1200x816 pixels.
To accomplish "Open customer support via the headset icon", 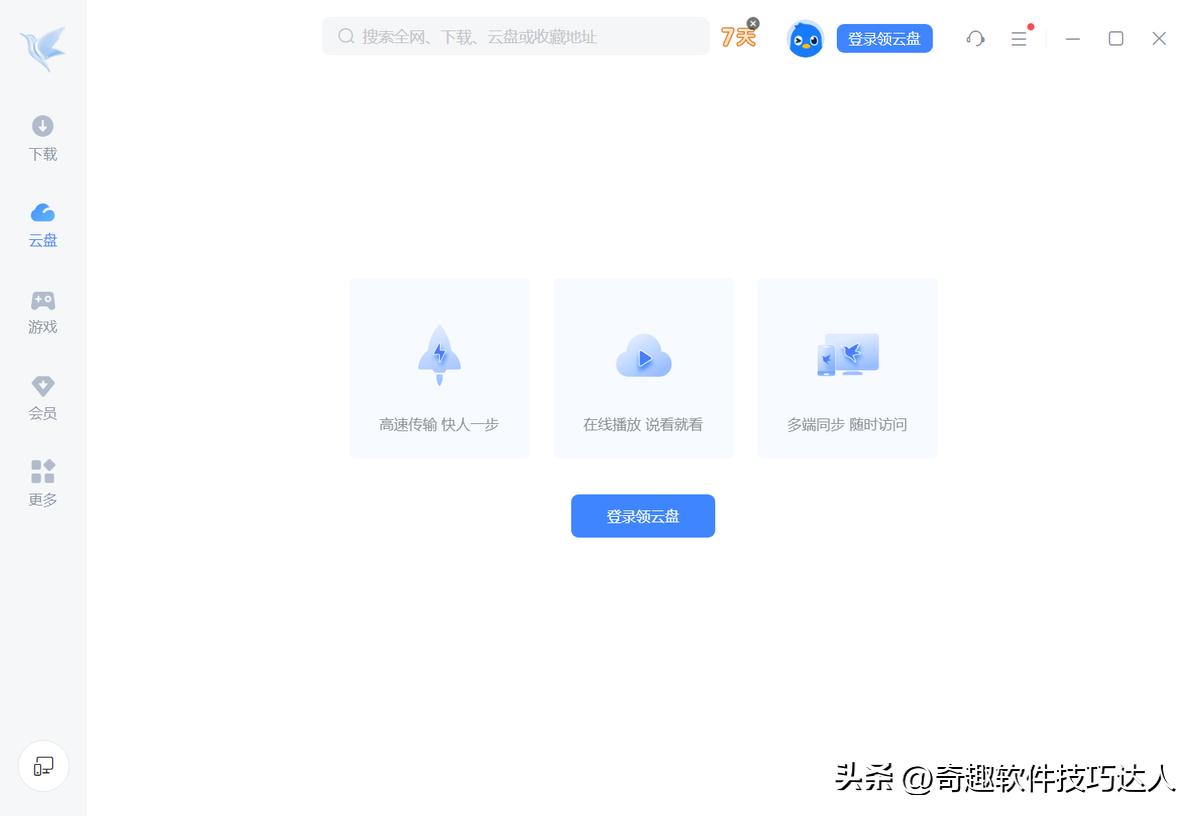I will point(975,38).
